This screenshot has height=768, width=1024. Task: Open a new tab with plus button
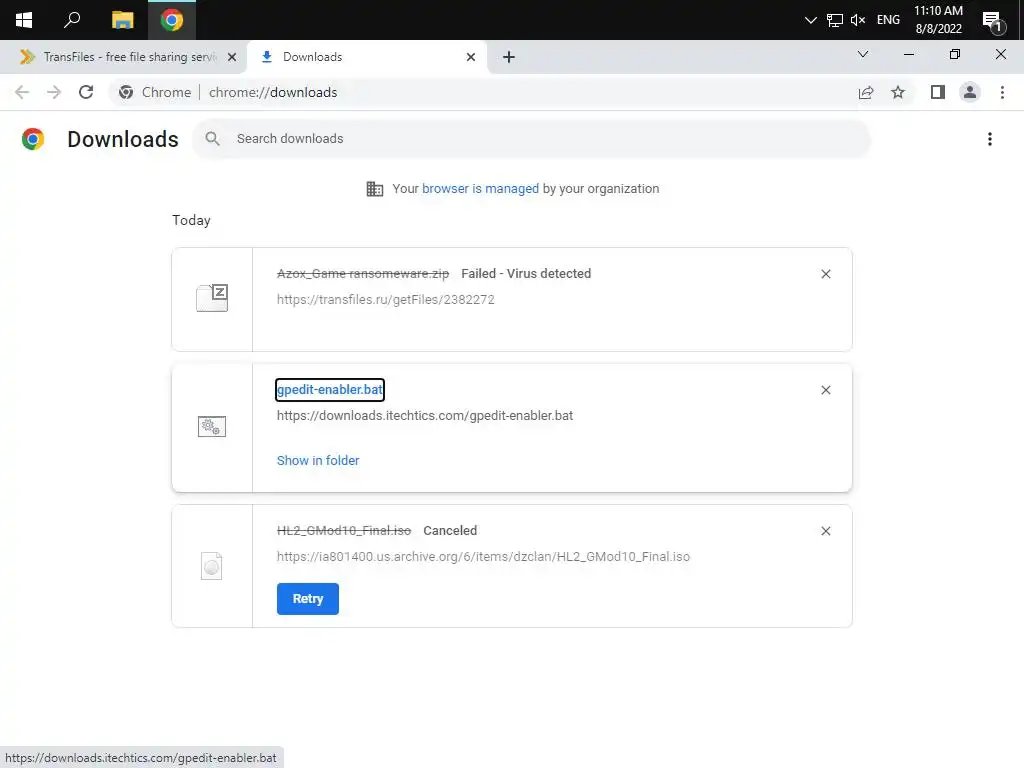click(509, 57)
